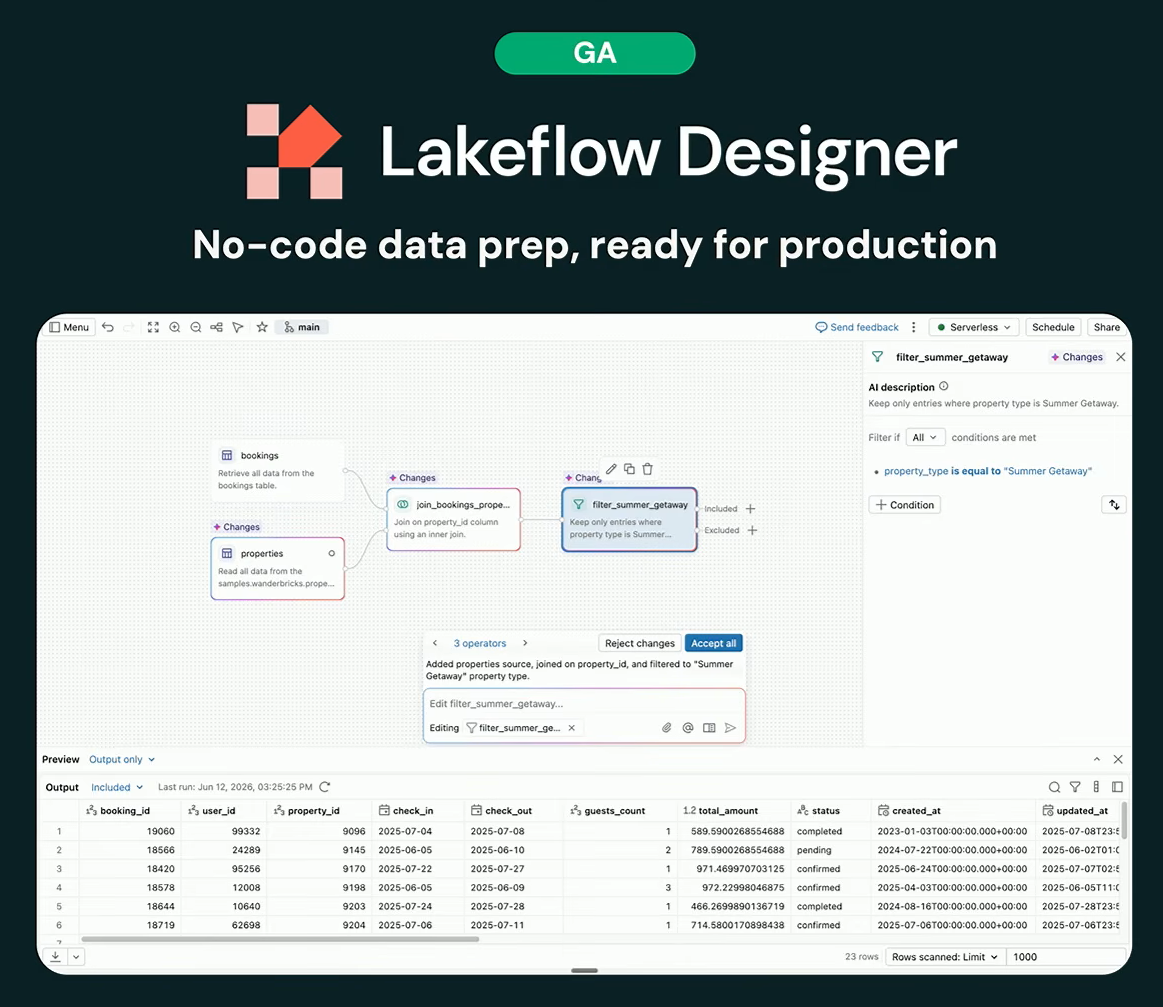The width and height of the screenshot is (1163, 1007).
Task: Click the undo arrow icon
Action: (x=108, y=327)
